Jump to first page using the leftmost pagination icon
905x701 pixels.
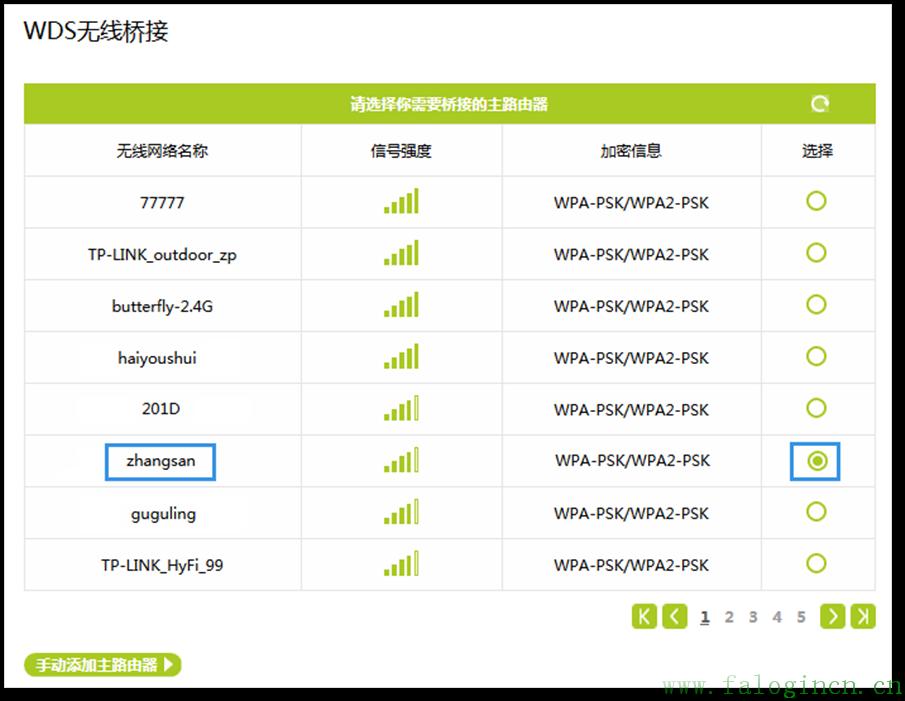click(645, 617)
